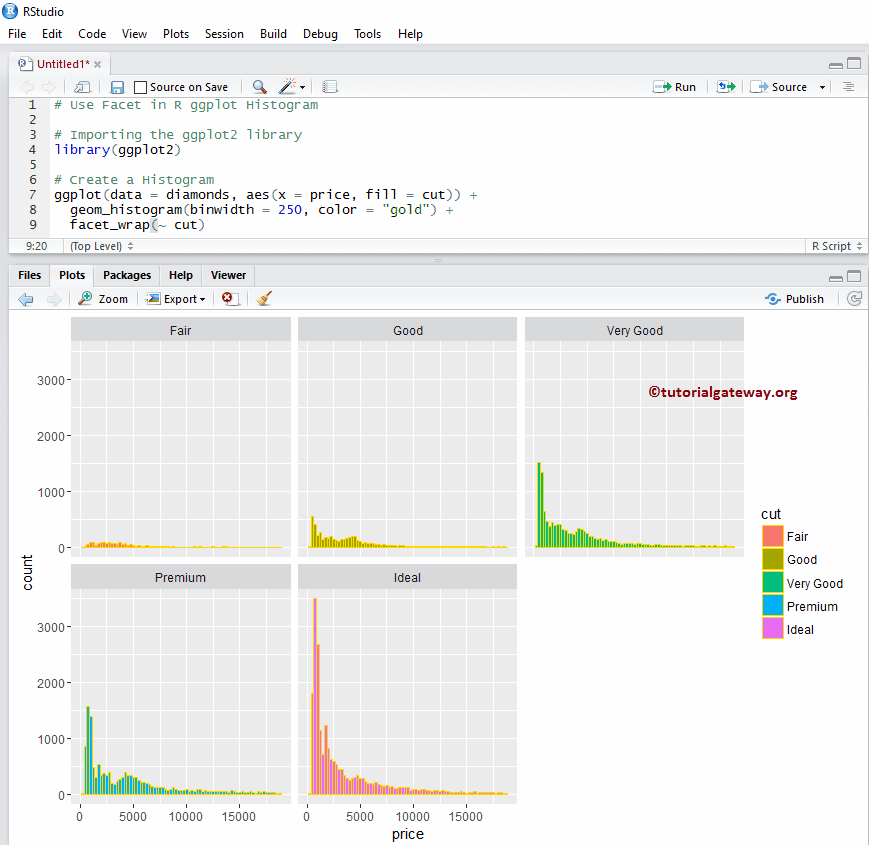The height and width of the screenshot is (845, 869).
Task: Click the Compile Report notebook icon
Action: (330, 86)
